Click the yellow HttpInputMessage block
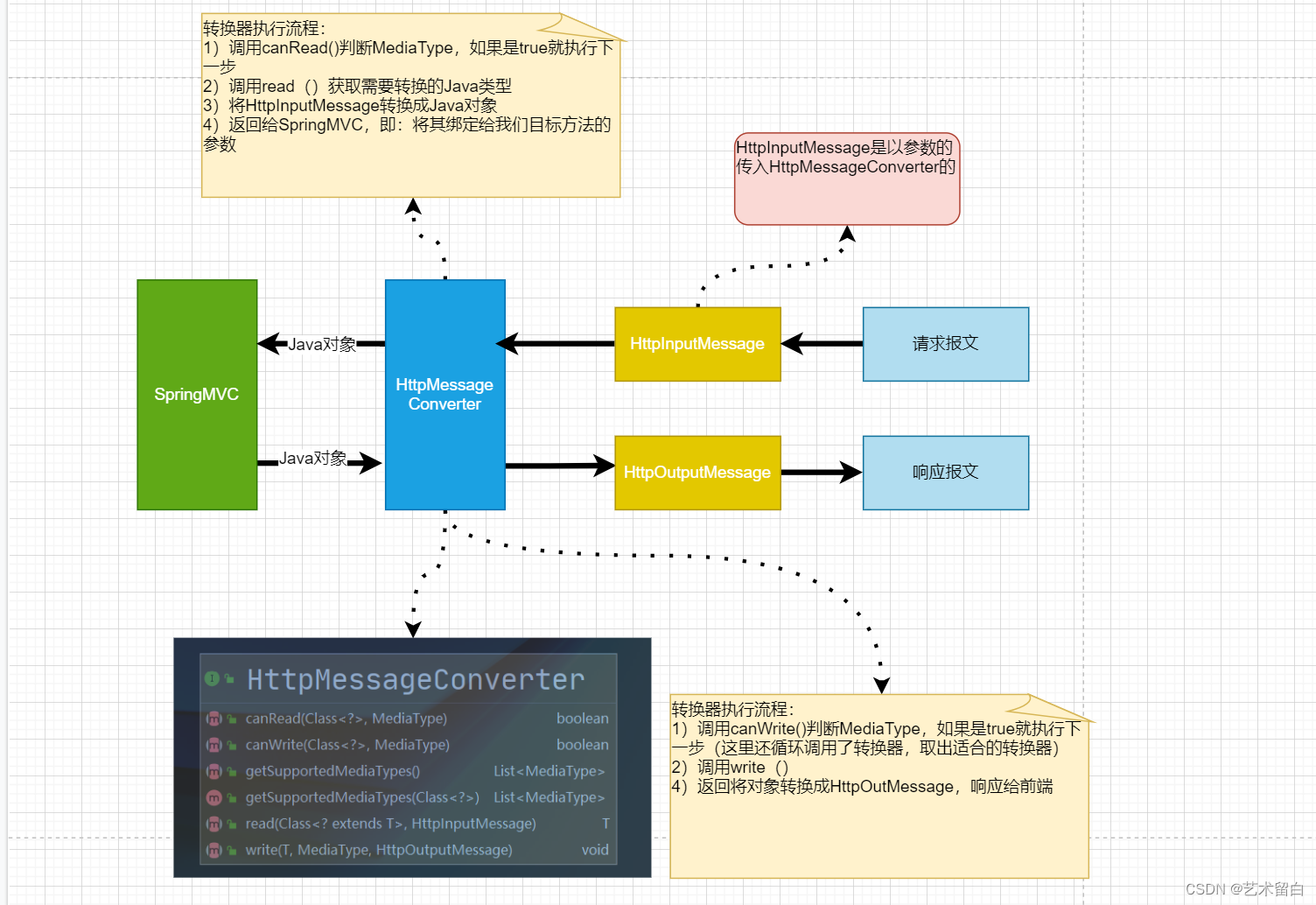1316x905 pixels. pos(697,344)
